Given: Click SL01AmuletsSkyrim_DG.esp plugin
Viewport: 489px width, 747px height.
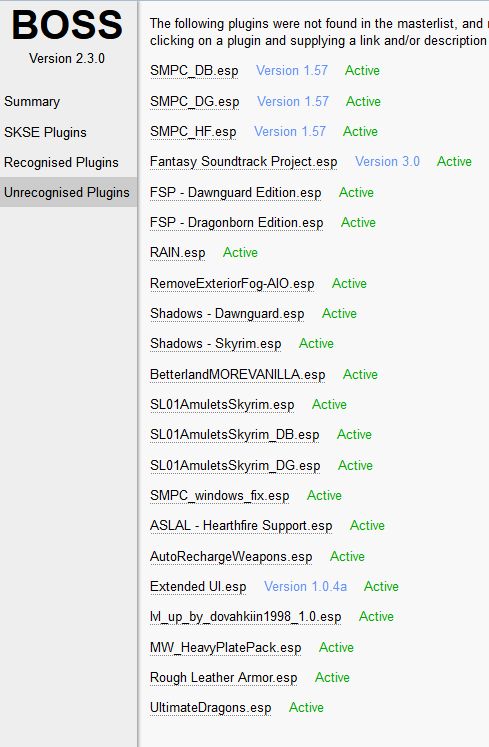Looking at the screenshot, I should 235,465.
